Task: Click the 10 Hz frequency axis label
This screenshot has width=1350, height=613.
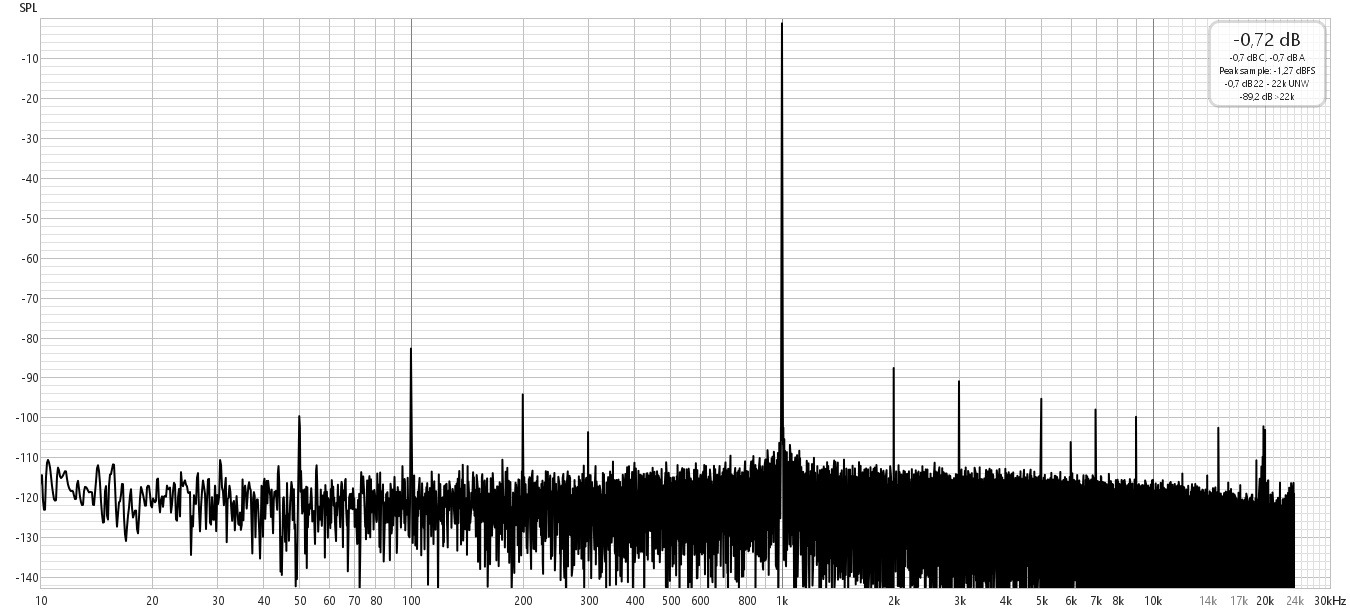Action: tap(41, 601)
